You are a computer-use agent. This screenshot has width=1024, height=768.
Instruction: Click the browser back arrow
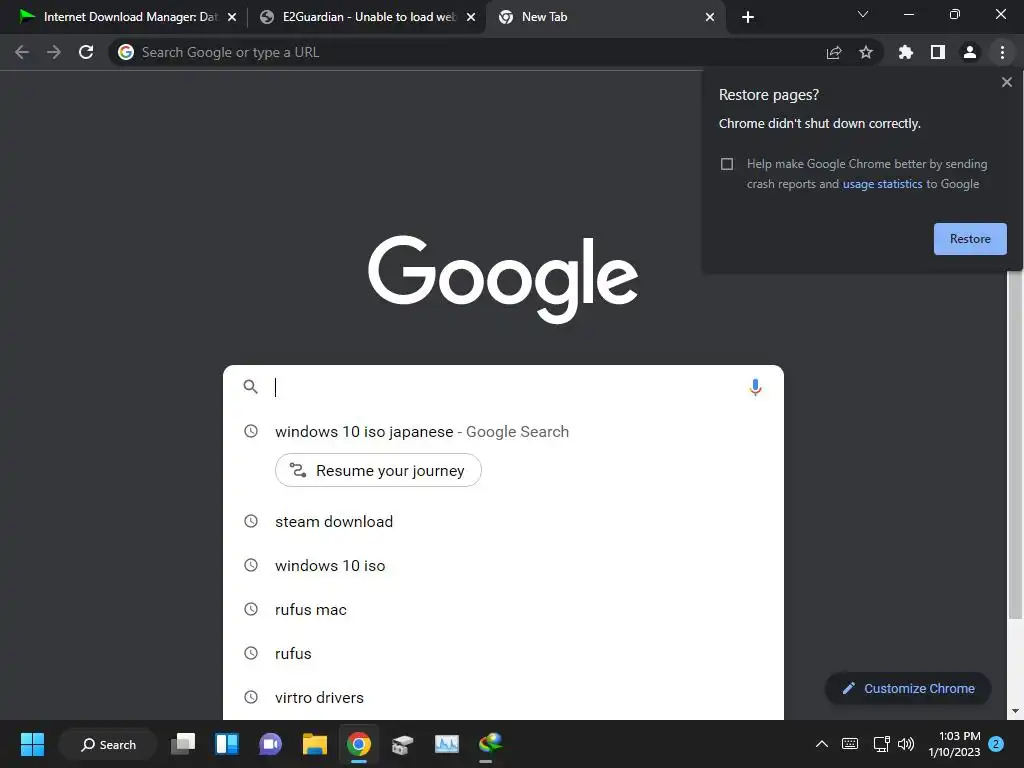point(22,52)
